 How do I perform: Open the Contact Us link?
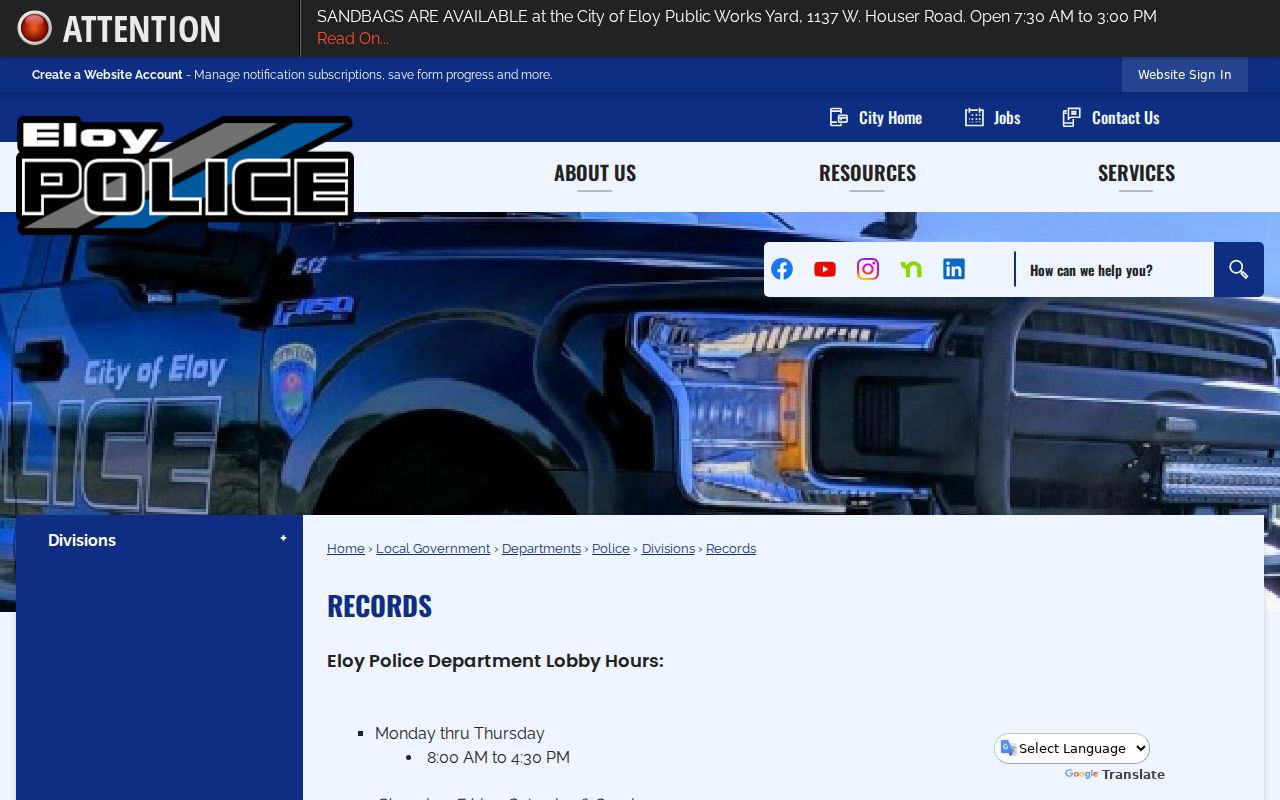tap(1110, 117)
